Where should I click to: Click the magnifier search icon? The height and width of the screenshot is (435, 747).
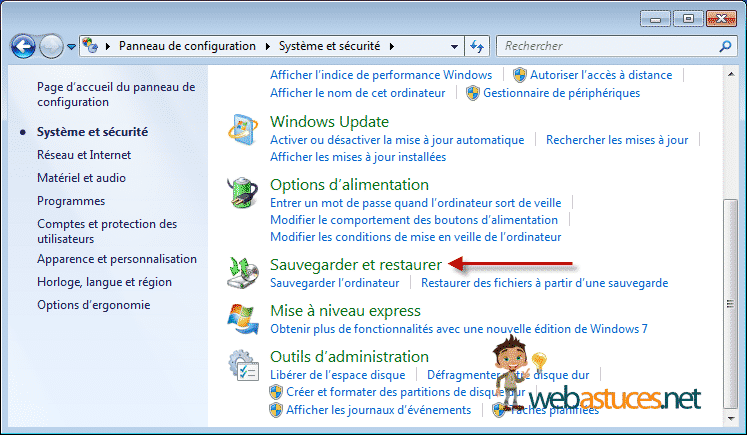(725, 46)
